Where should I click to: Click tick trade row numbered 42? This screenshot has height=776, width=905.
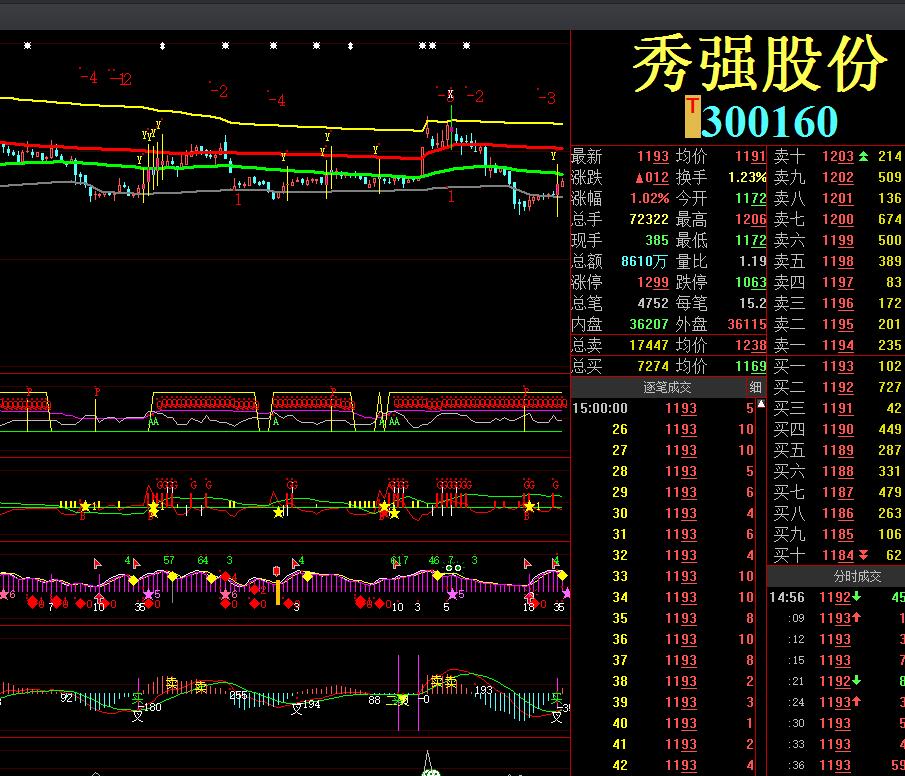pos(664,765)
